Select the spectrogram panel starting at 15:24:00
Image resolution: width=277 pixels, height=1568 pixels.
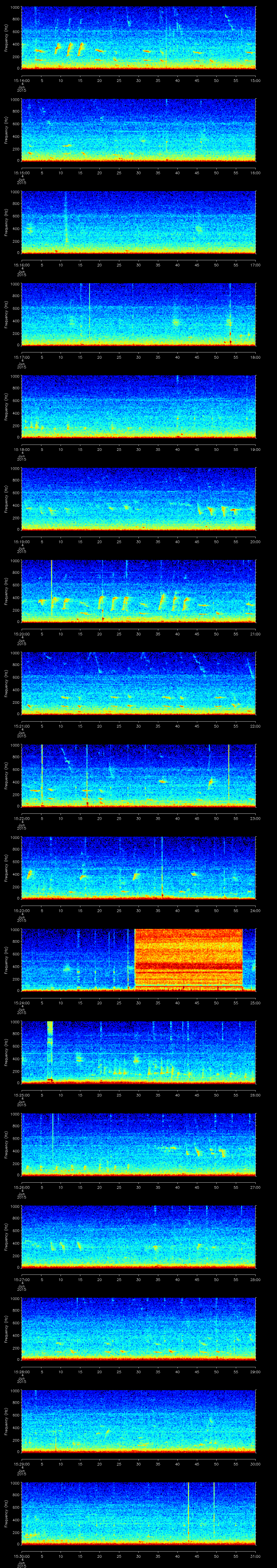(x=139, y=960)
